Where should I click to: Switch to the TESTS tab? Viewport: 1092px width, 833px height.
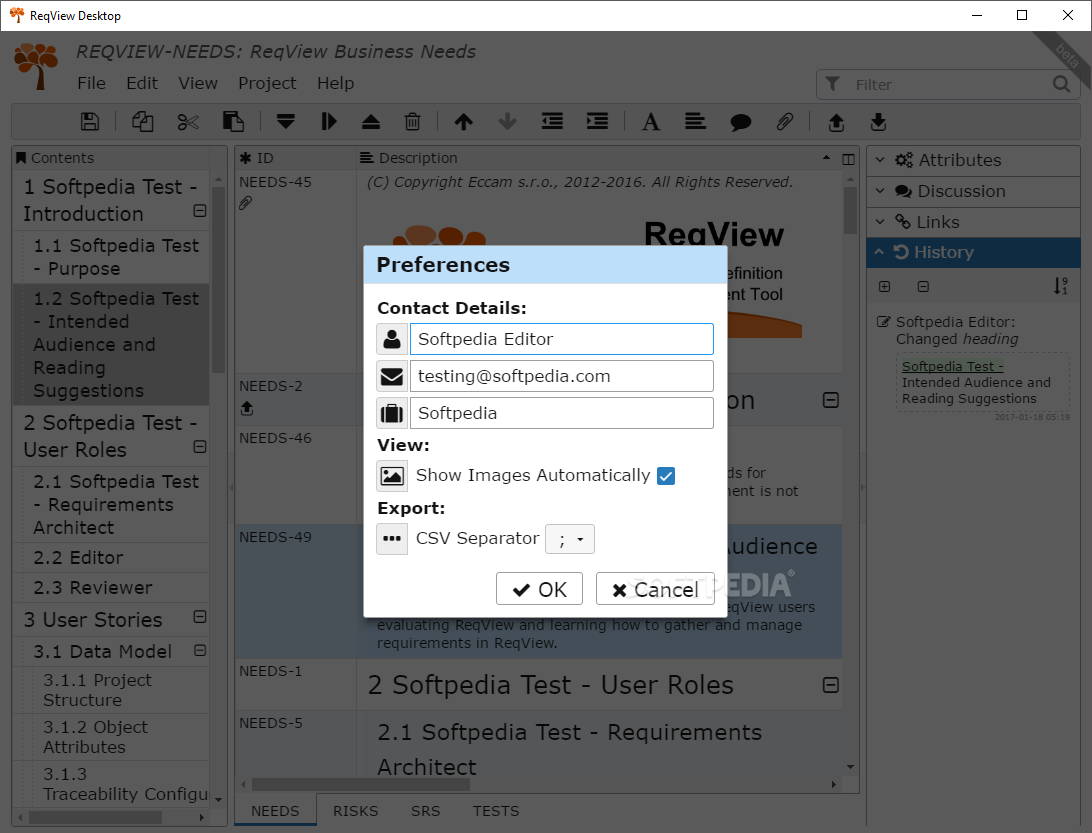pos(496,811)
